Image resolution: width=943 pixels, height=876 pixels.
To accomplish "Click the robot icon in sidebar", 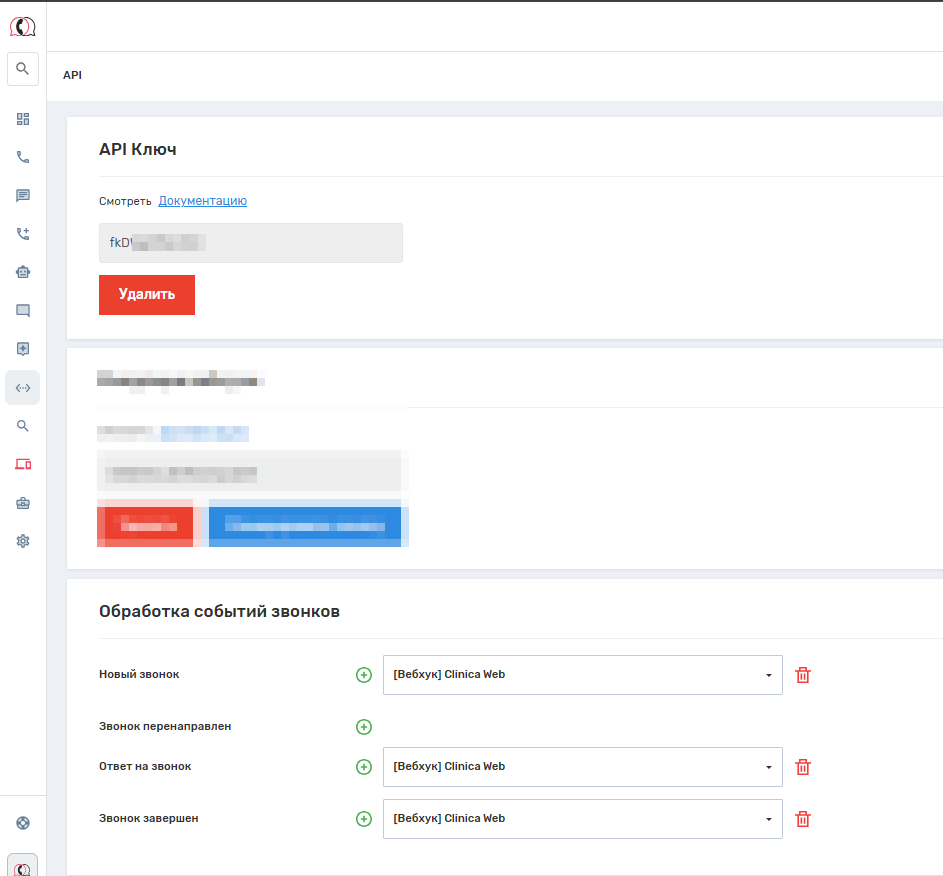I will (23, 272).
